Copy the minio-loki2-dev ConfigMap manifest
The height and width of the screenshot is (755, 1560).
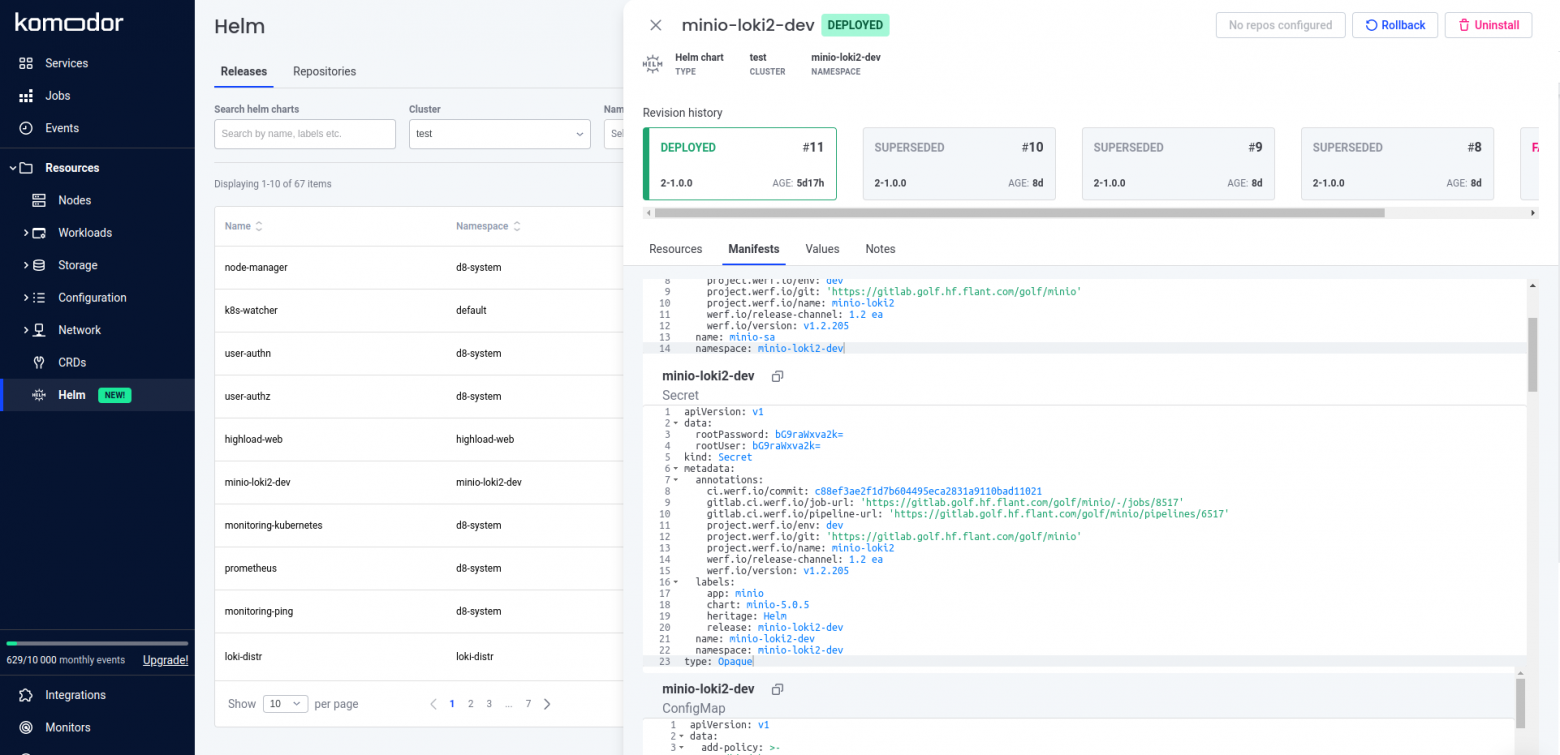click(777, 689)
